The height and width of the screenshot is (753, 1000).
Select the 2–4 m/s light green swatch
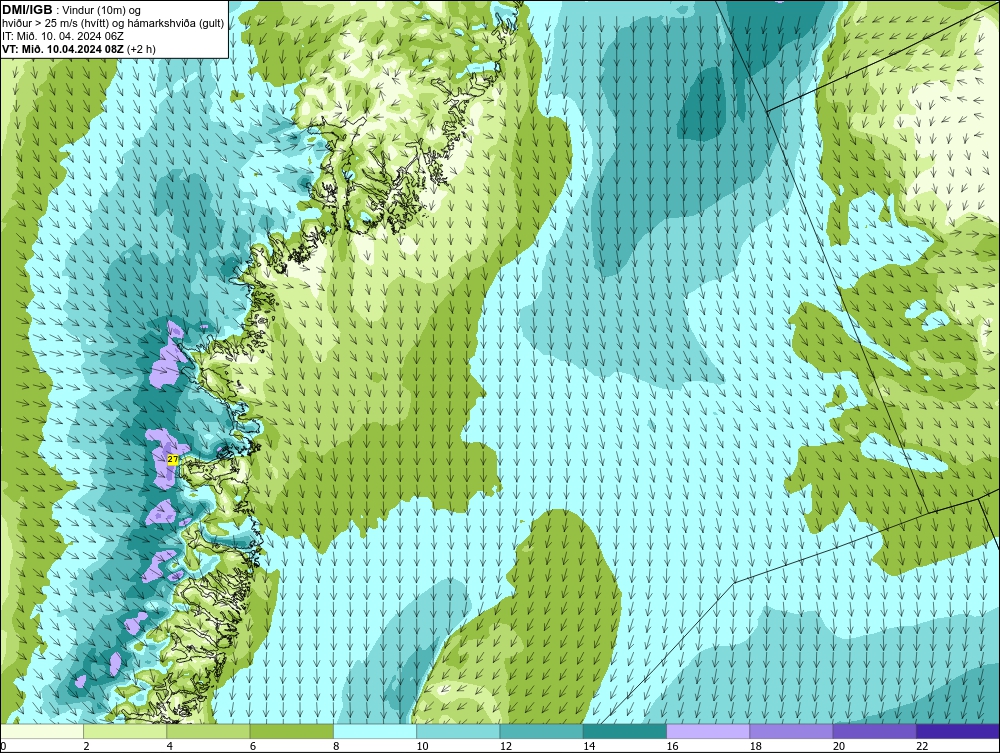[125, 731]
